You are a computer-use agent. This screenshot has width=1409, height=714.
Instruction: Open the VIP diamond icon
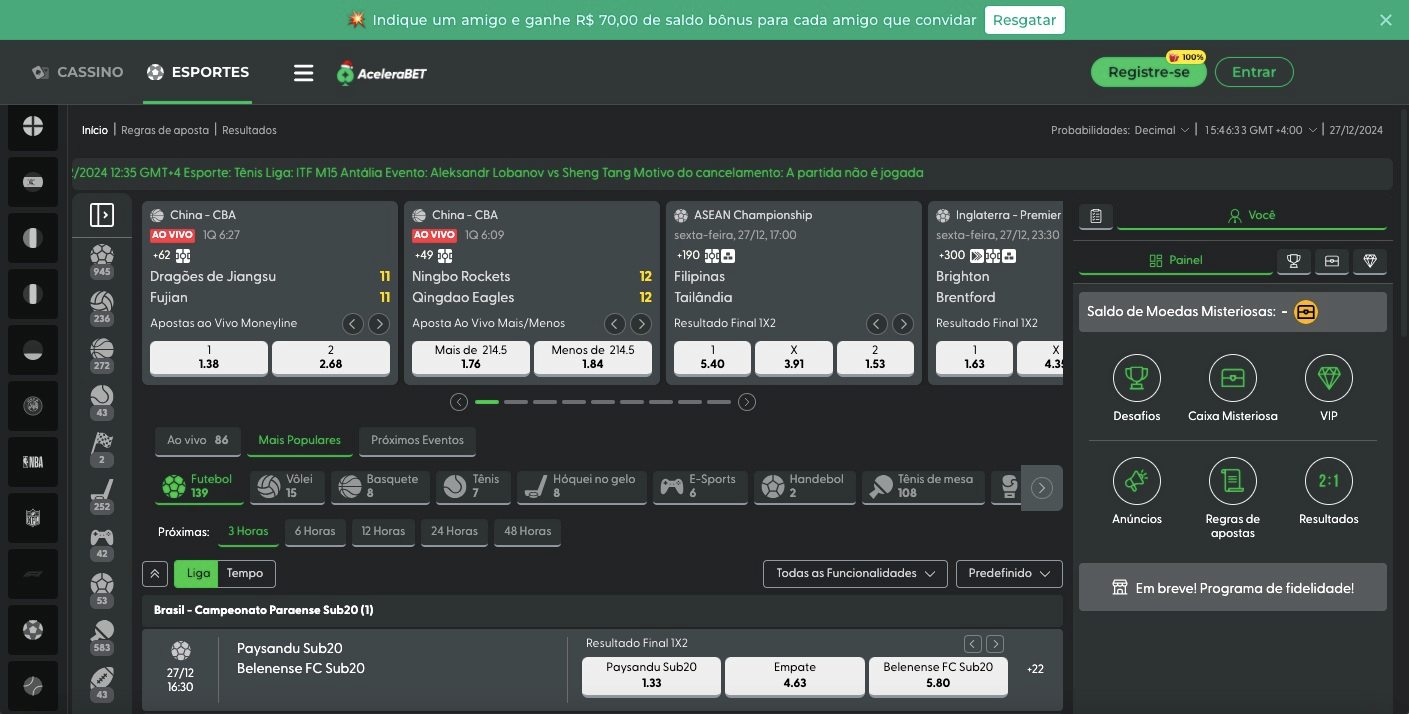(x=1329, y=378)
